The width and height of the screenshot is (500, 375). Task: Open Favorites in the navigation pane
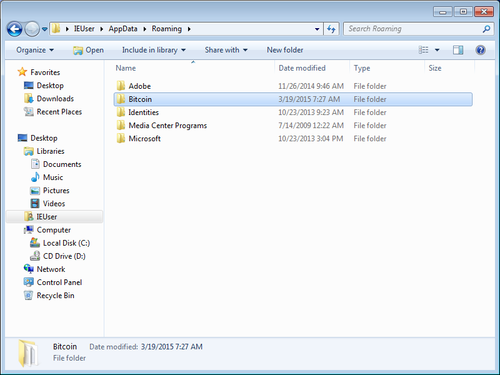tap(45, 72)
